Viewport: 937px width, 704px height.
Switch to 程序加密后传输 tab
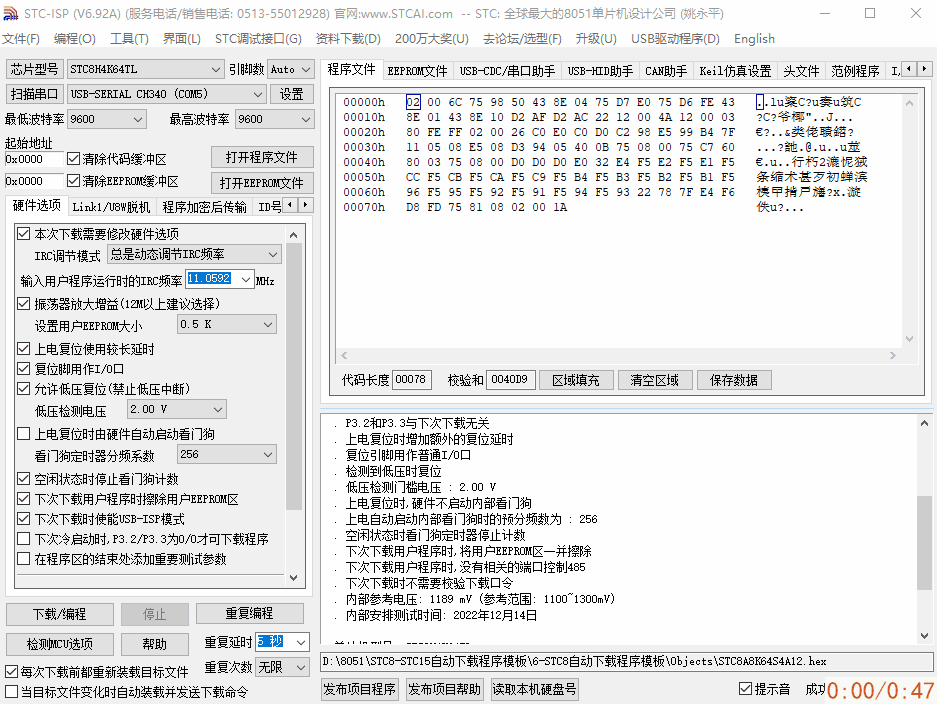tap(204, 207)
